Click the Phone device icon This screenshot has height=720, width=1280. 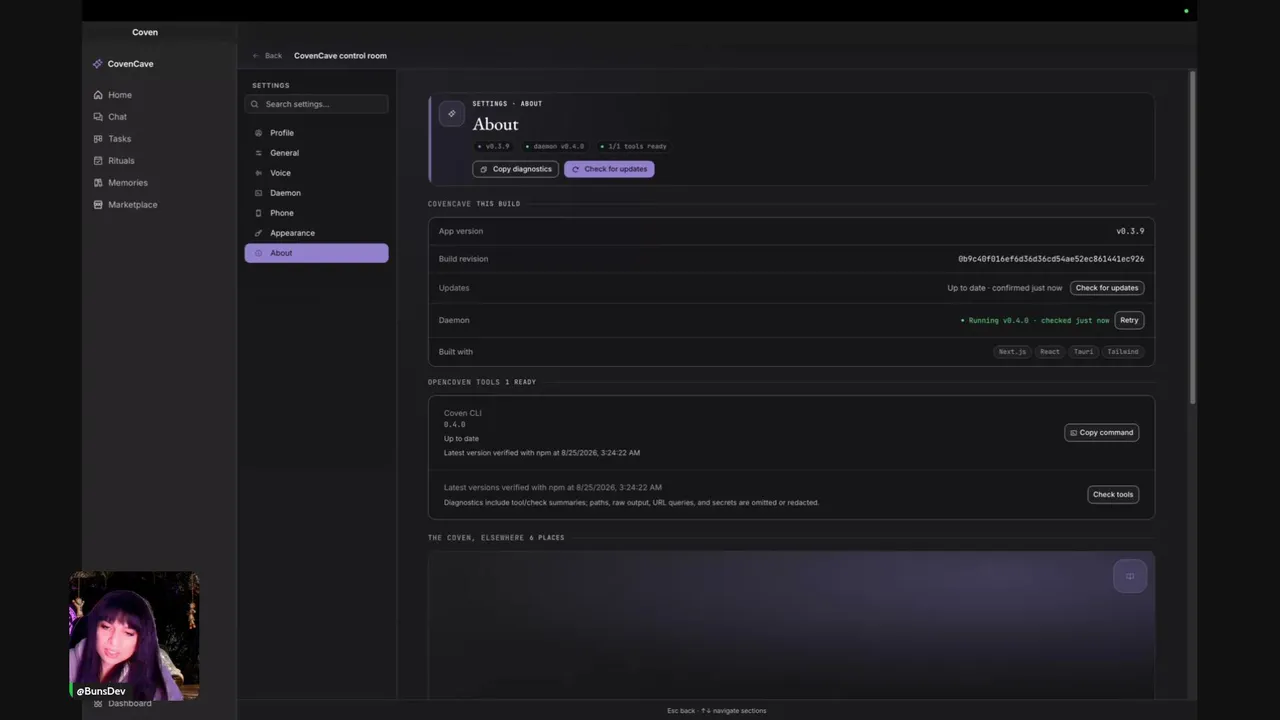[259, 213]
